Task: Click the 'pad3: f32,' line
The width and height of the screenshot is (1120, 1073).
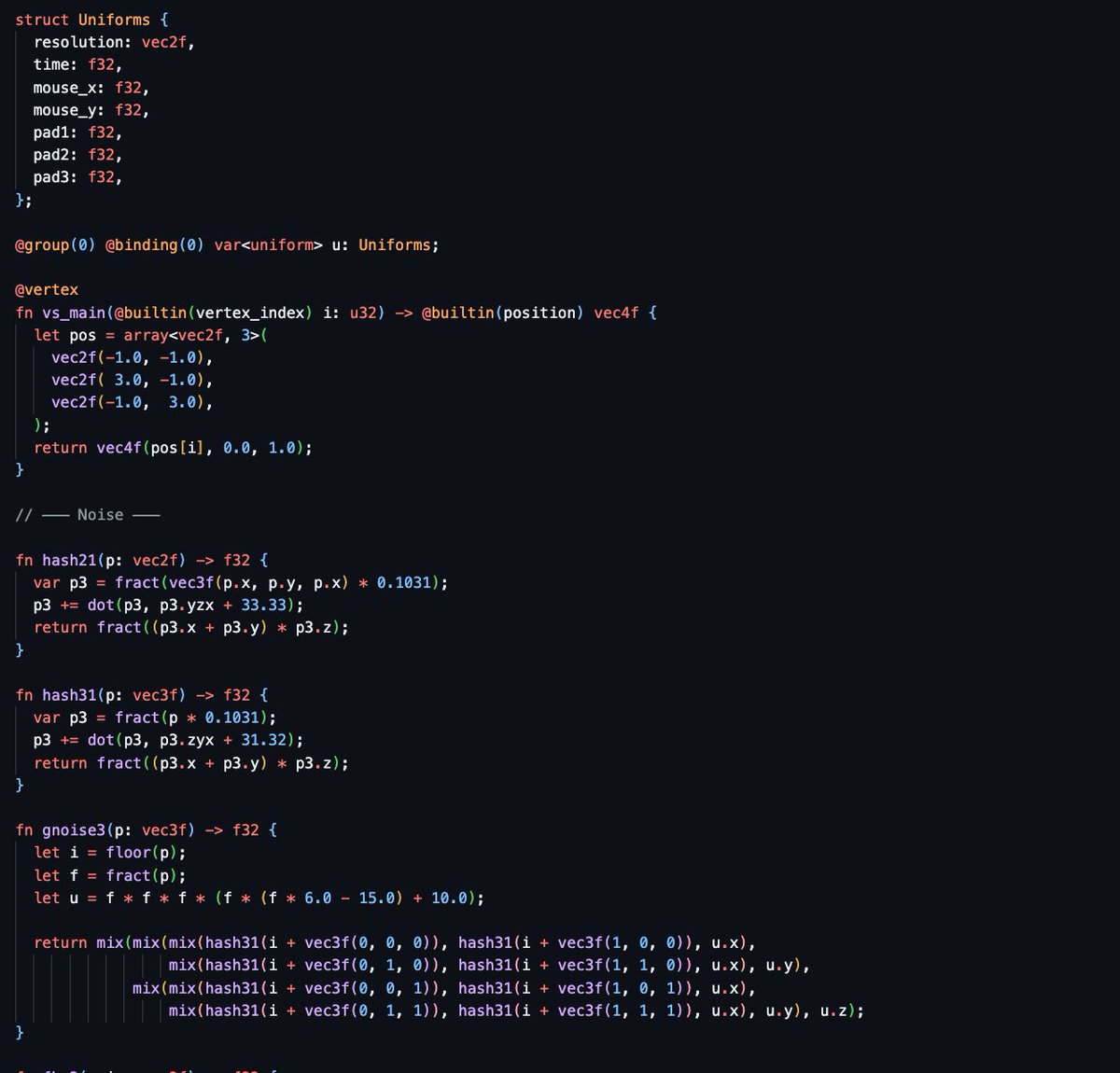Action: 77,177
